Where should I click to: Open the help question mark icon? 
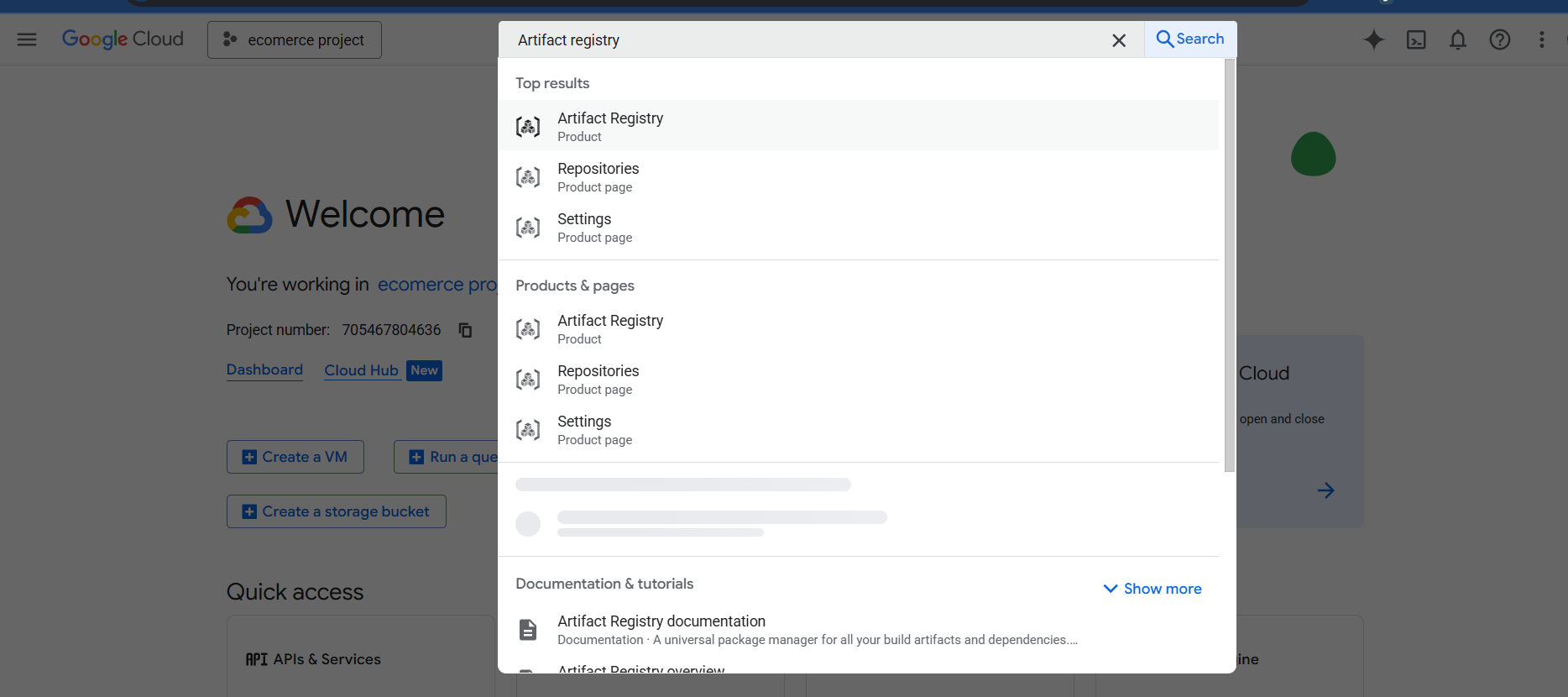point(1499,39)
